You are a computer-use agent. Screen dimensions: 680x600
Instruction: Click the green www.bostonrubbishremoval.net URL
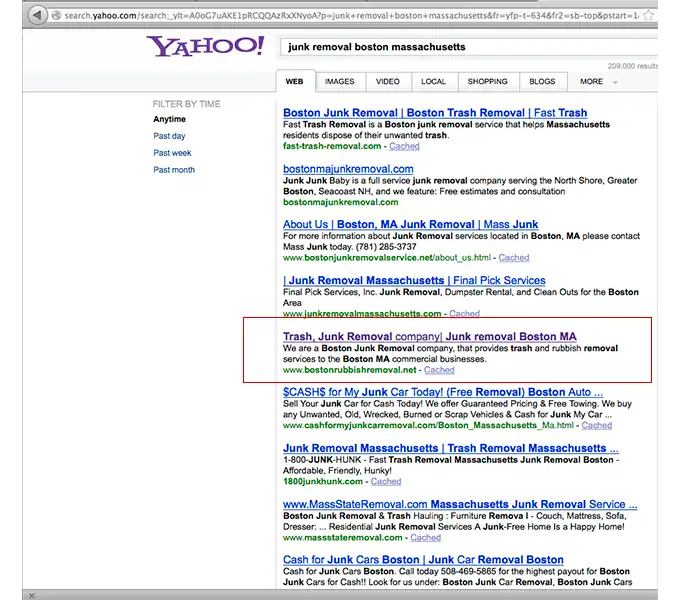[x=350, y=370]
